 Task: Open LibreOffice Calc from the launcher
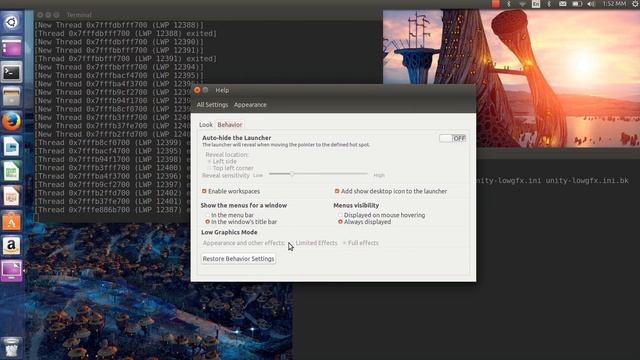coord(11,172)
